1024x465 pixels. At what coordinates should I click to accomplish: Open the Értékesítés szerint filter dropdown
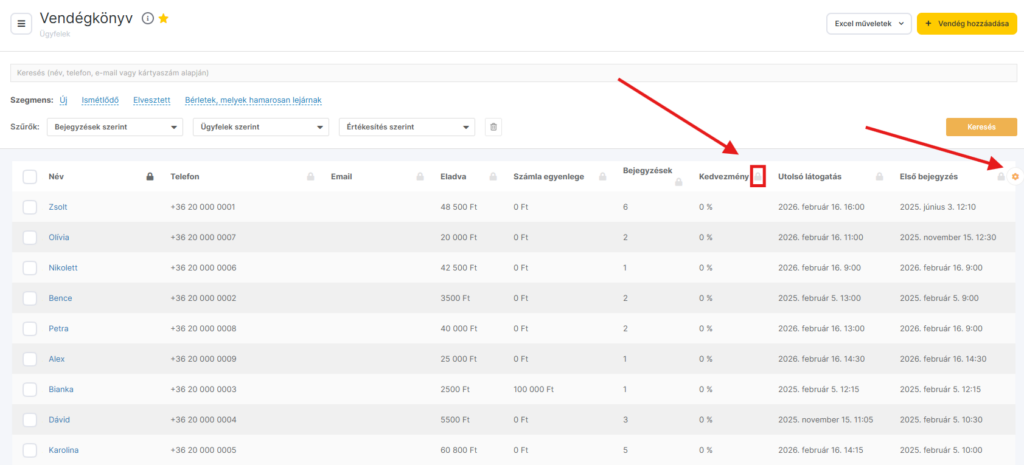[x=407, y=127]
